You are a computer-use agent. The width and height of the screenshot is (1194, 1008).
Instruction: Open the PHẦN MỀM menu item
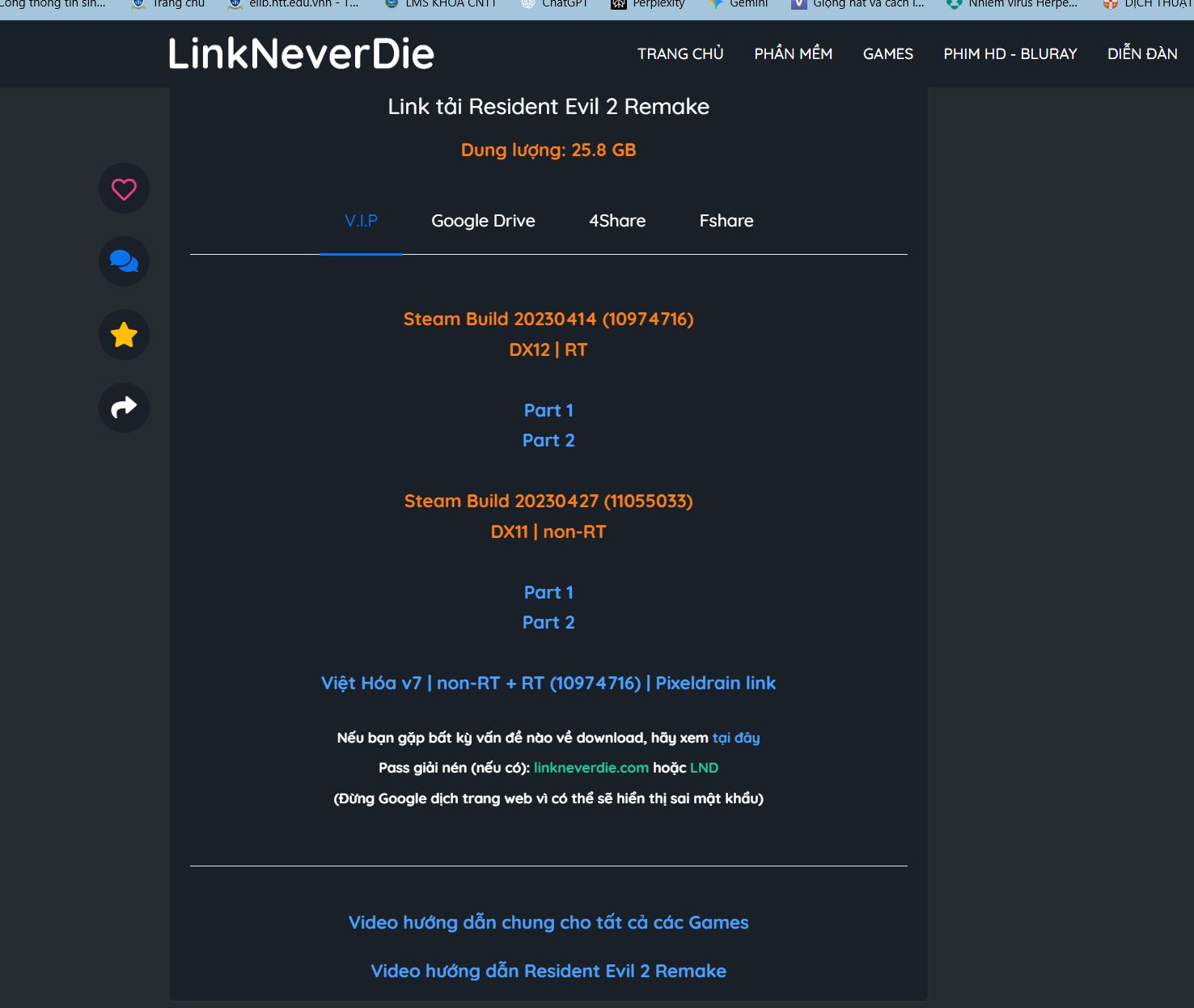(793, 54)
